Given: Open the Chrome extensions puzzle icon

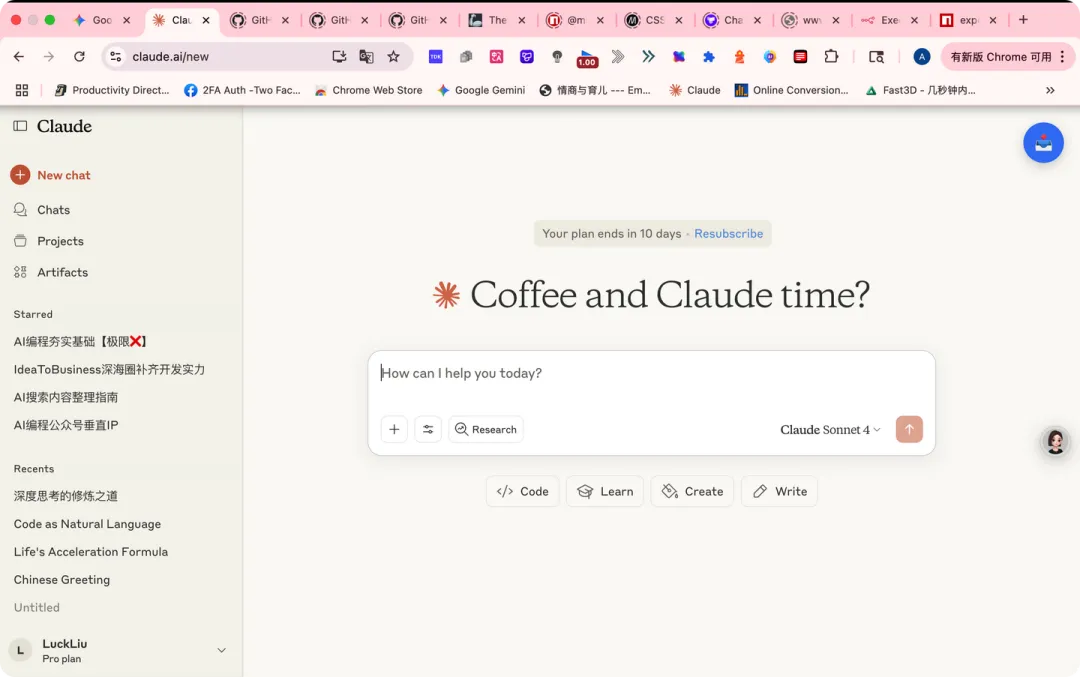Looking at the screenshot, I should click(831, 57).
